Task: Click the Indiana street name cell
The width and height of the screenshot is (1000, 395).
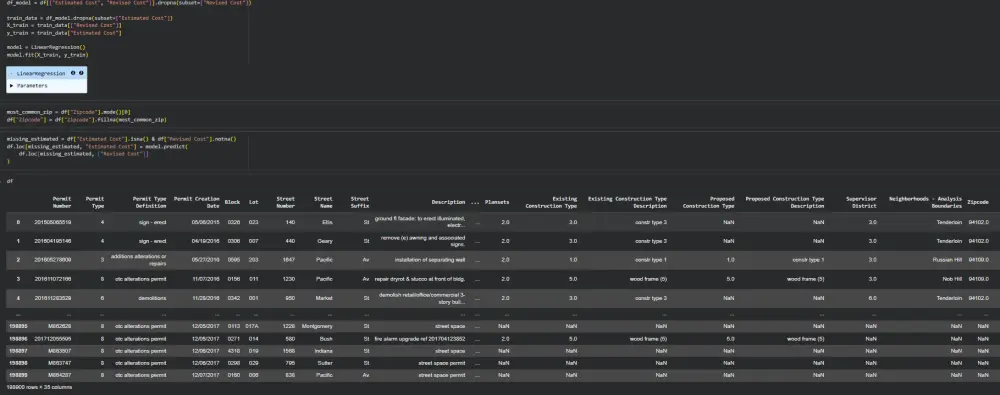Action: click(324, 350)
